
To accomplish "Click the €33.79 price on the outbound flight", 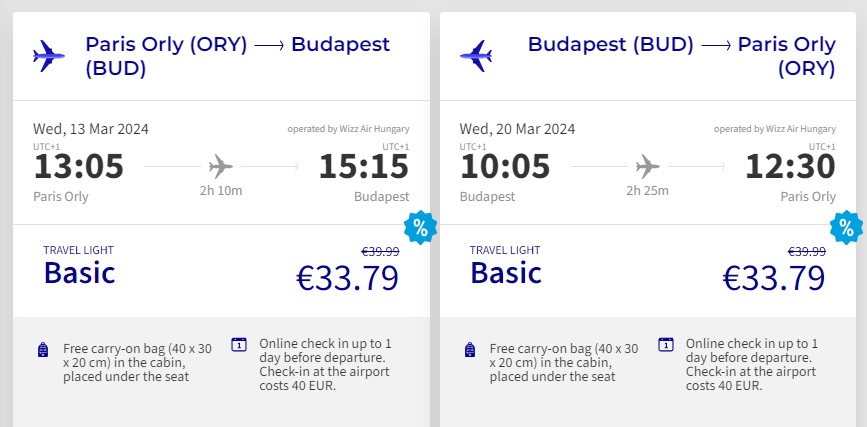I will click(347, 277).
